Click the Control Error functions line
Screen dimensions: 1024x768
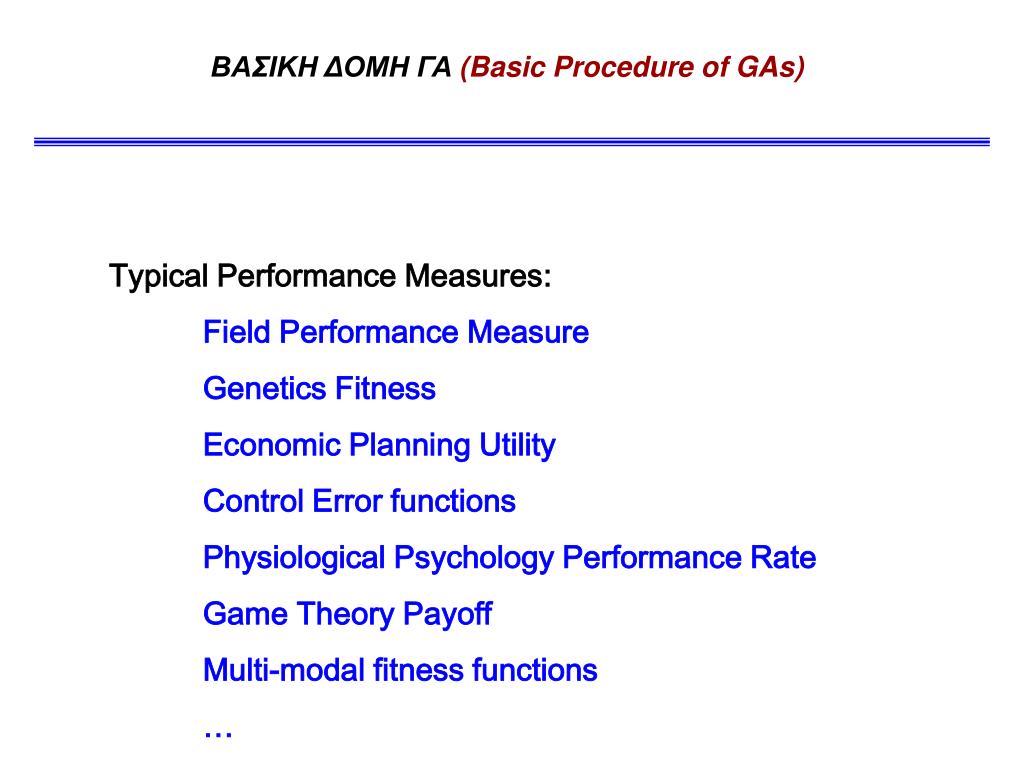[x=359, y=502]
